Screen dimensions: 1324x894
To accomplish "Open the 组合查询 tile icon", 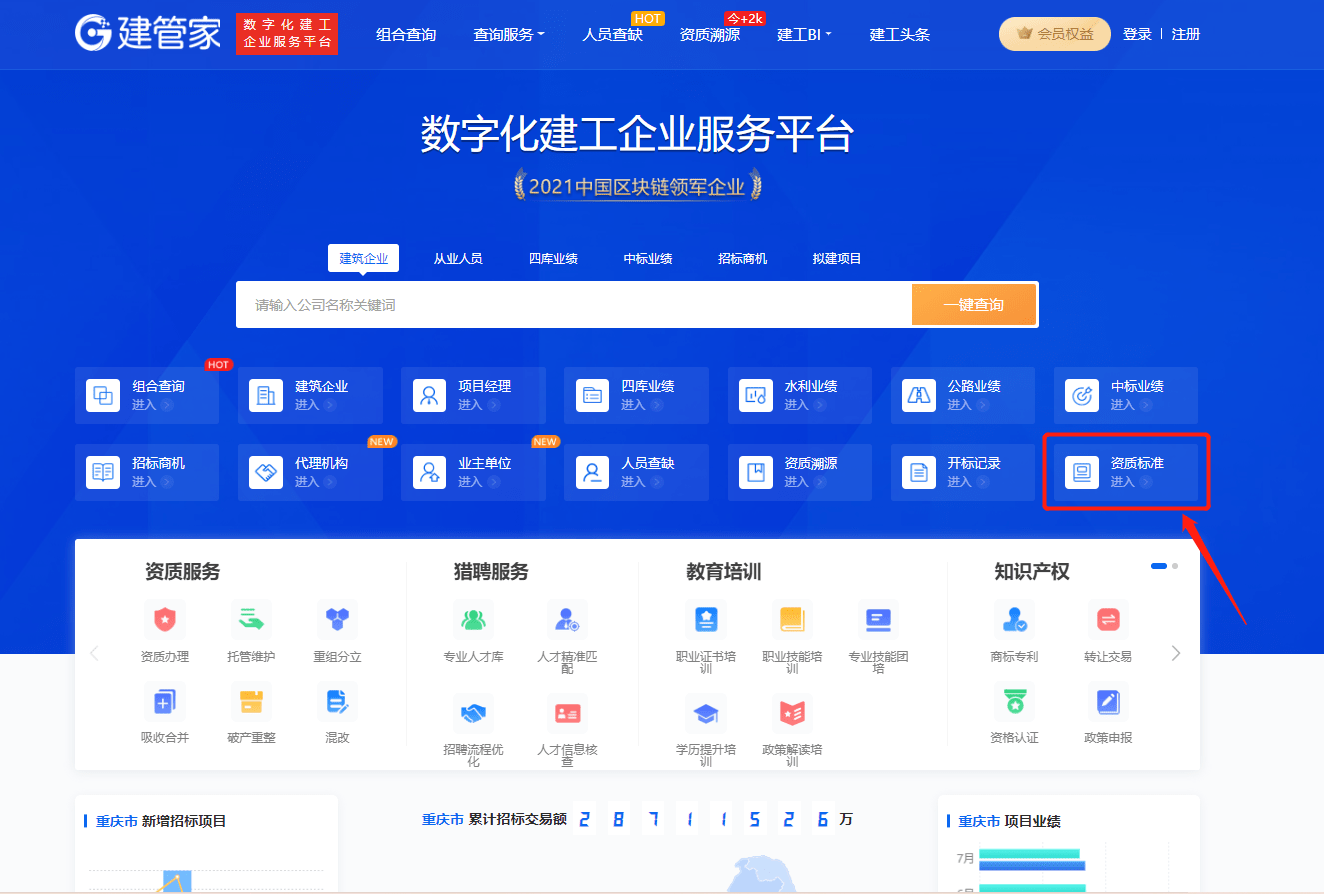I will click(x=102, y=395).
